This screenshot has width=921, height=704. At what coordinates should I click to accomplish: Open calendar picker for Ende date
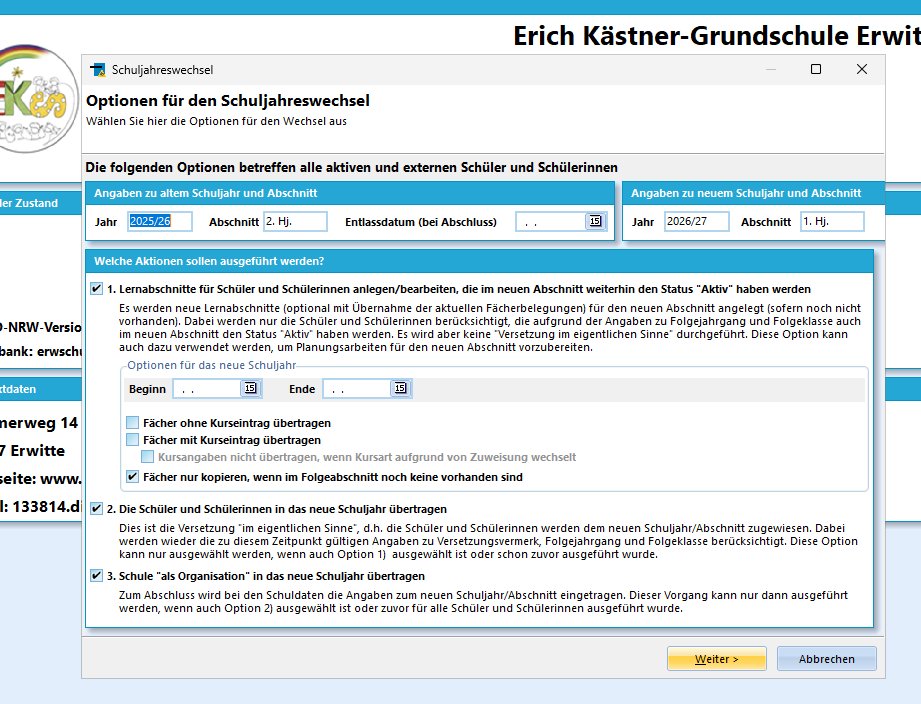point(400,388)
